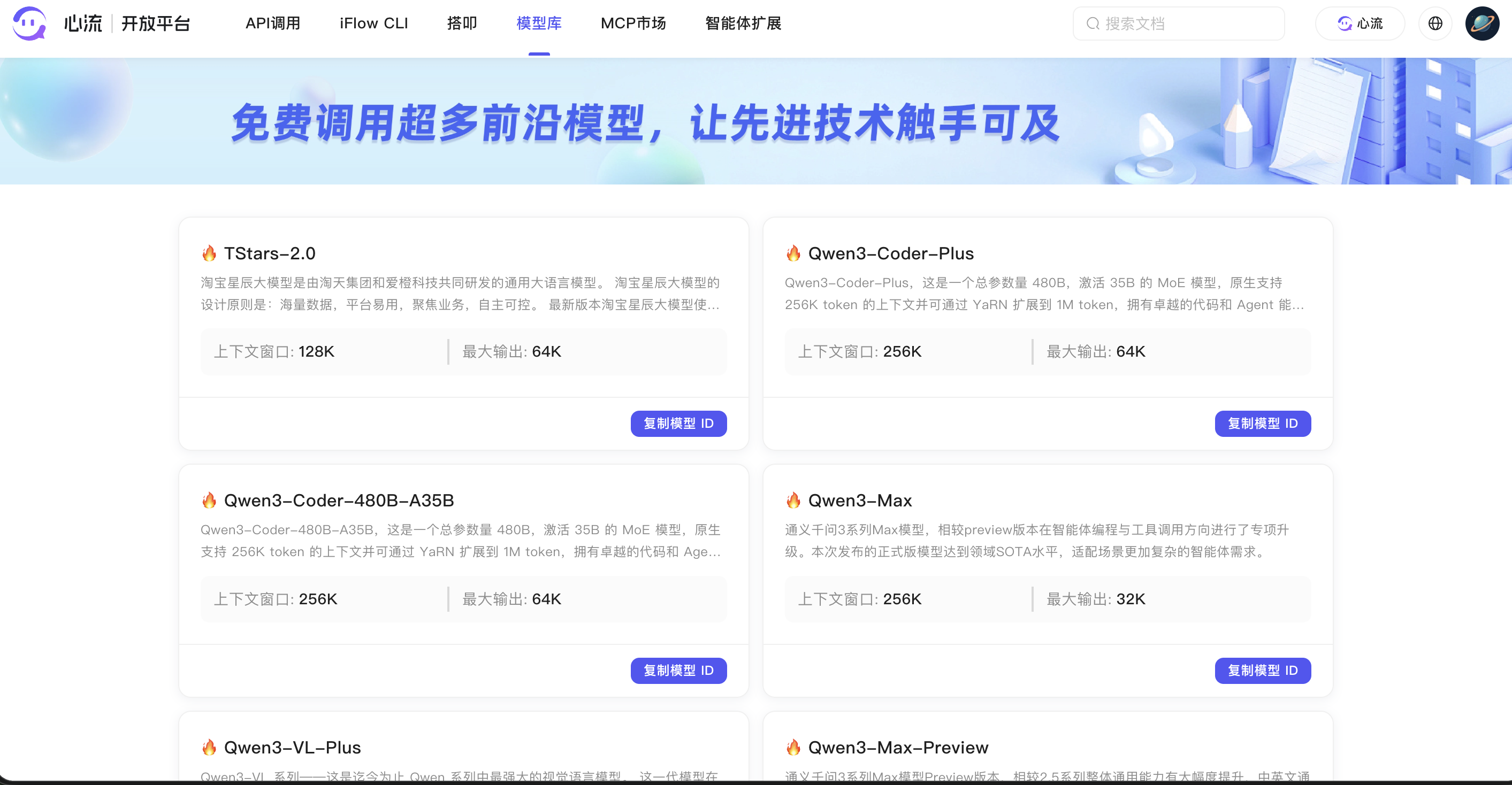Copy model ID for TStars-2.0
1512x785 pixels.
pos(678,424)
